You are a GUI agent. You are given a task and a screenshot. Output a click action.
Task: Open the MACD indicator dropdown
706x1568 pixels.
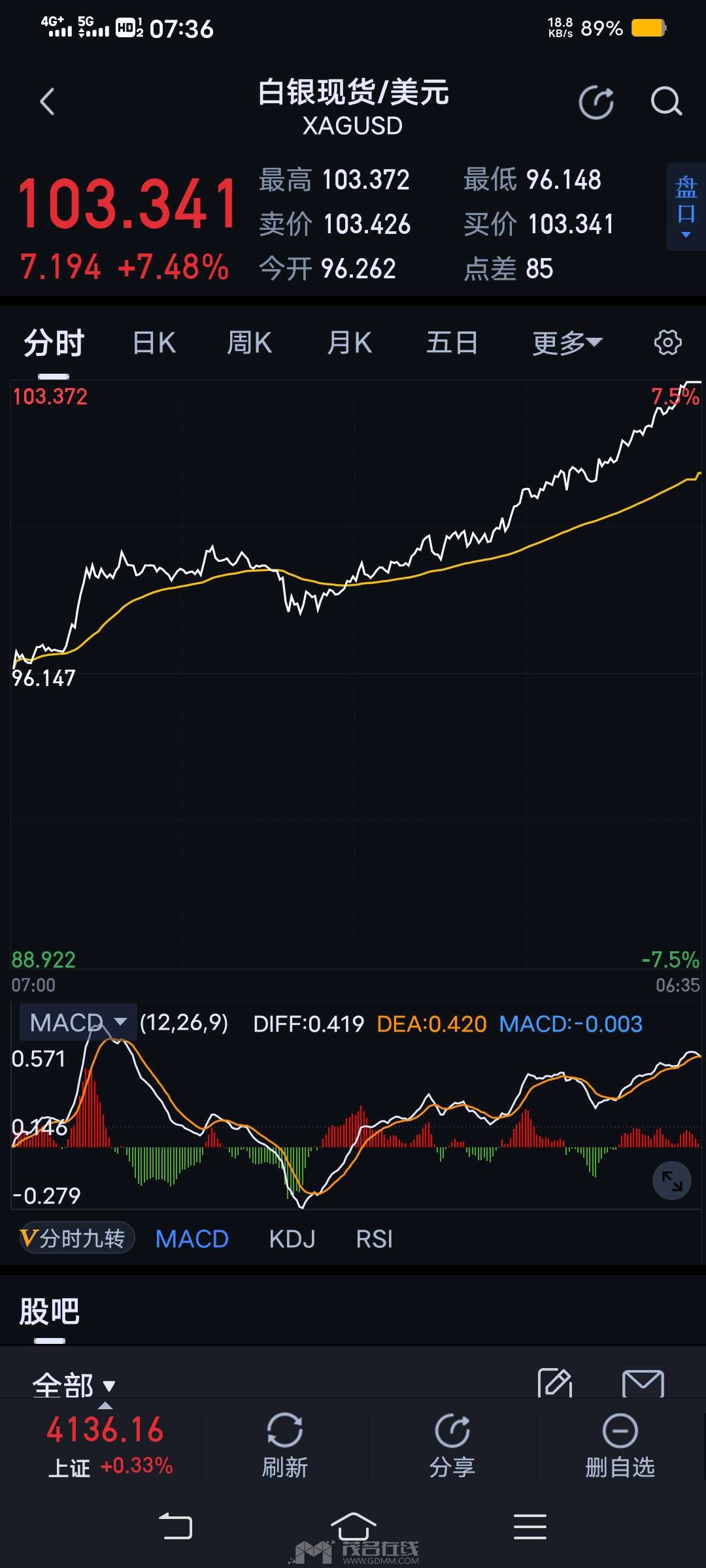click(x=78, y=1022)
